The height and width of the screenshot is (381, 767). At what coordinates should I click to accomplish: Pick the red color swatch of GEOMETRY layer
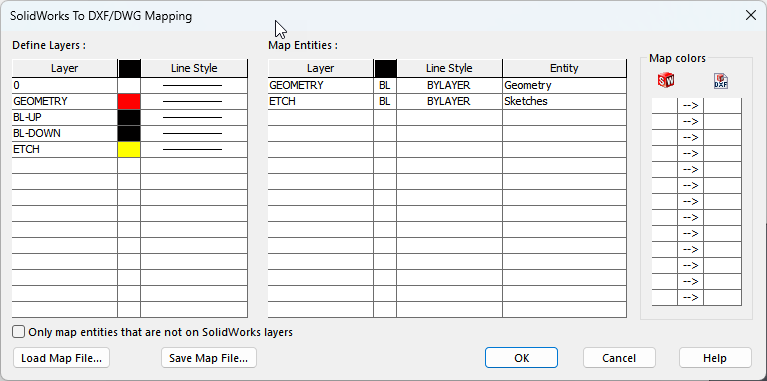[129, 101]
